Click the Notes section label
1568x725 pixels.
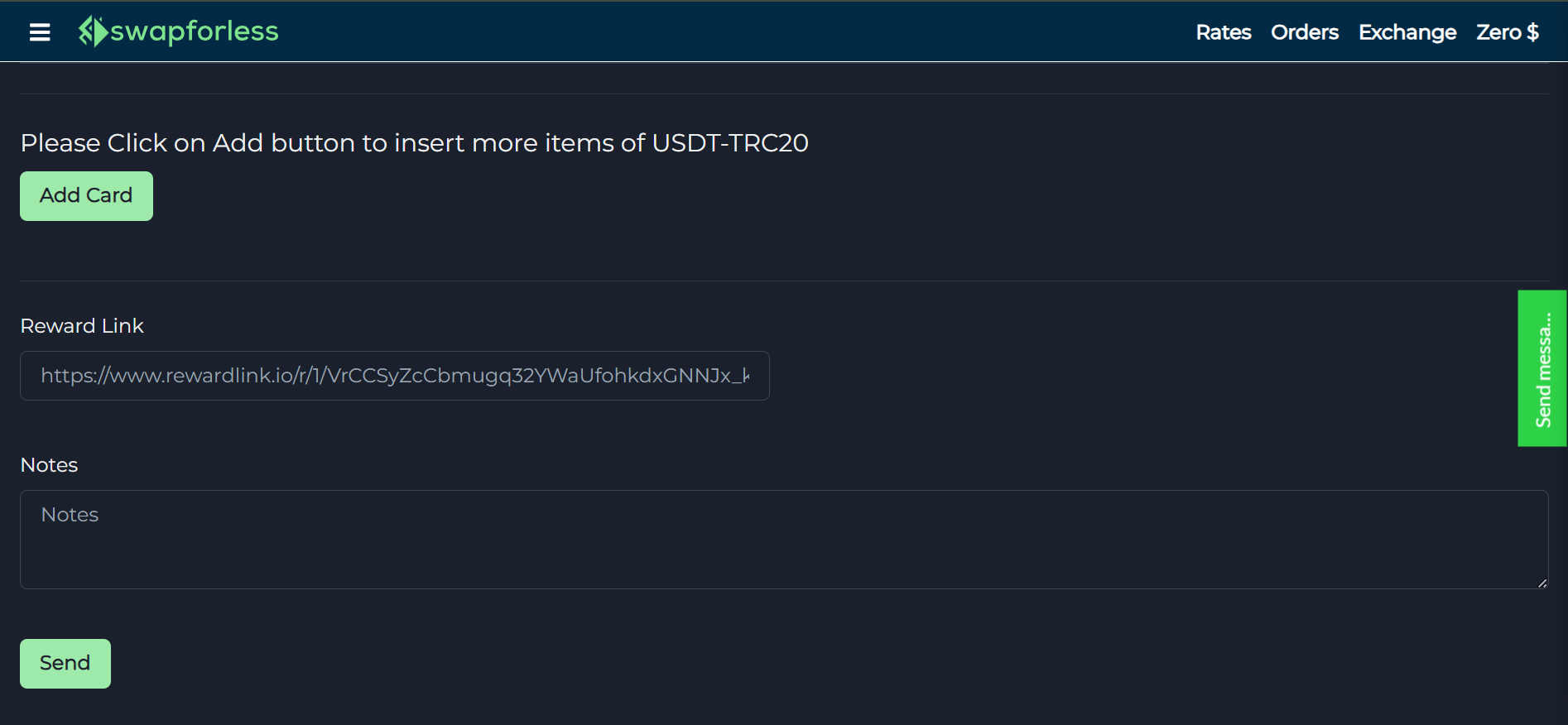(49, 464)
